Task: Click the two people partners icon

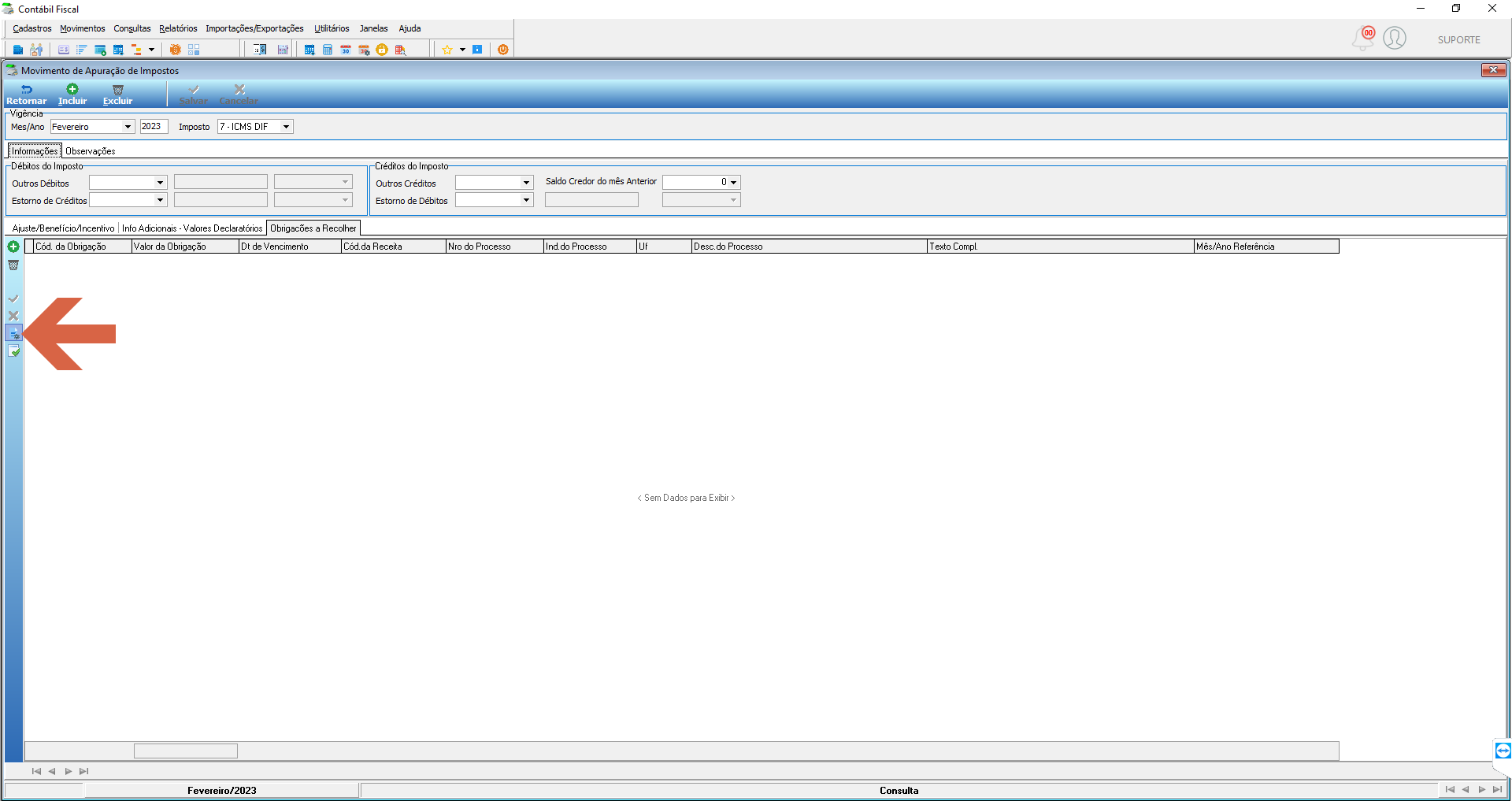Action: click(x=36, y=50)
